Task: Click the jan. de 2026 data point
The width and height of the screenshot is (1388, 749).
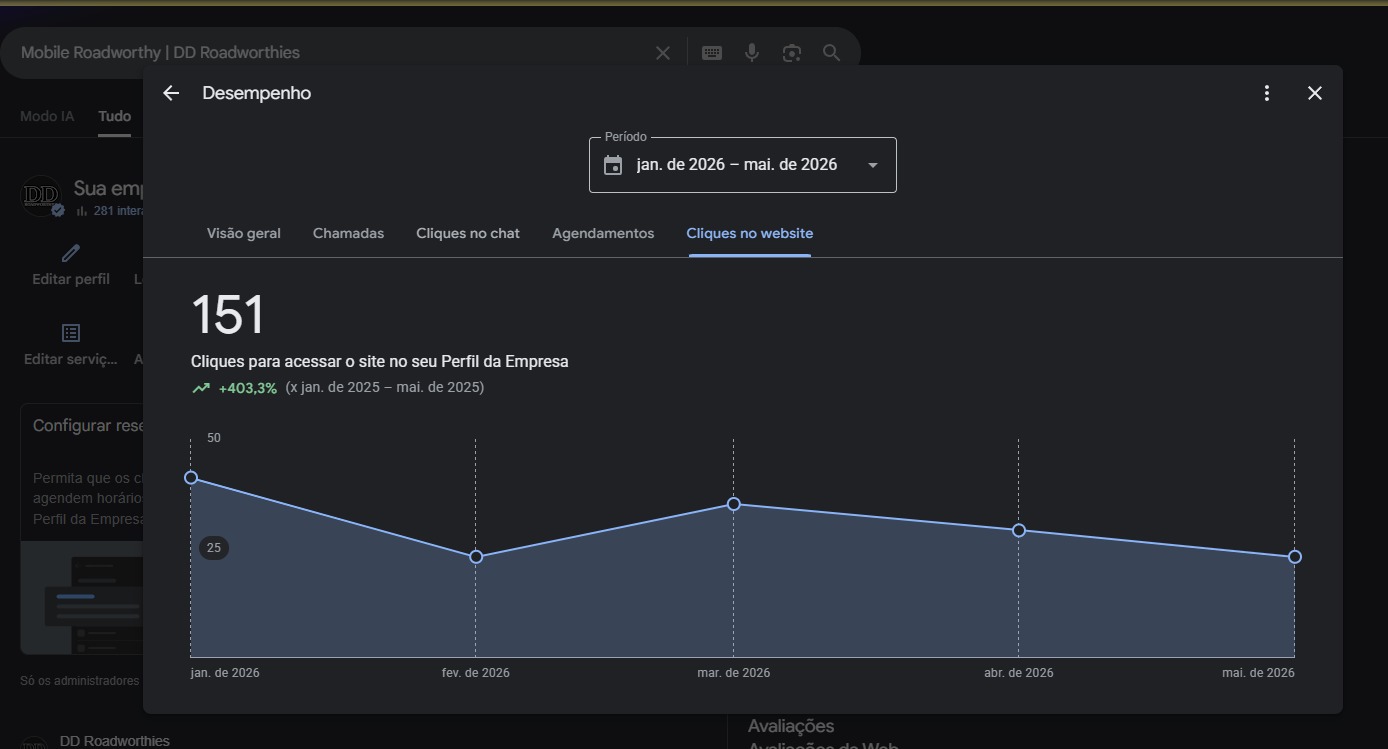Action: 191,478
